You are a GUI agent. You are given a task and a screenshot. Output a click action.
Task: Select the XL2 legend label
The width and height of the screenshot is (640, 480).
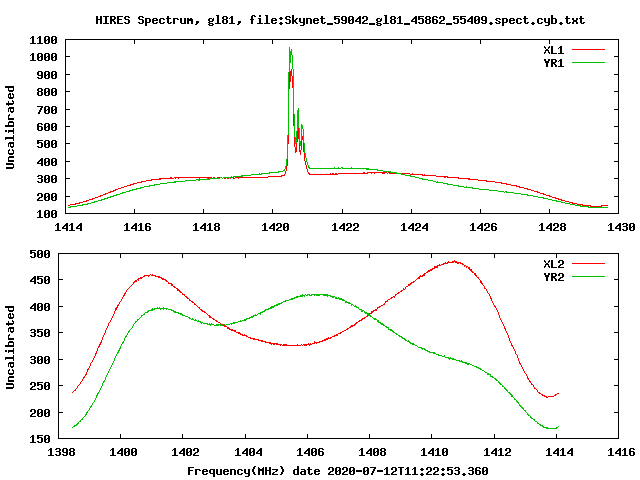[x=553, y=264]
